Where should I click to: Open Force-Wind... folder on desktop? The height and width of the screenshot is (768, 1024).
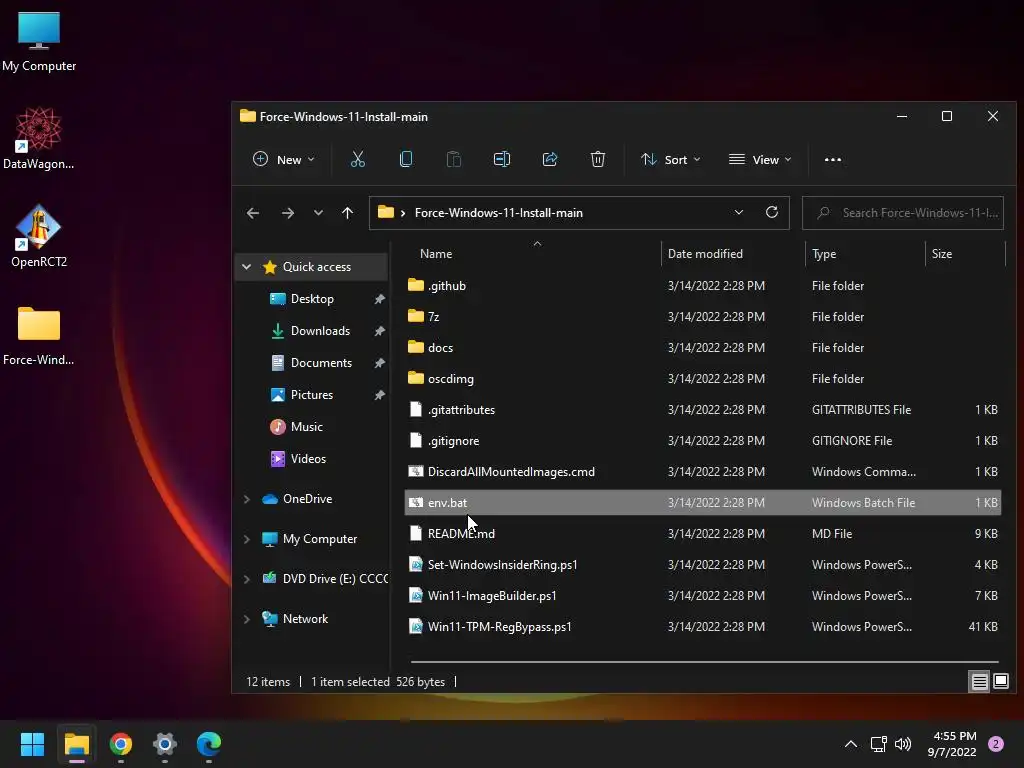(39, 335)
